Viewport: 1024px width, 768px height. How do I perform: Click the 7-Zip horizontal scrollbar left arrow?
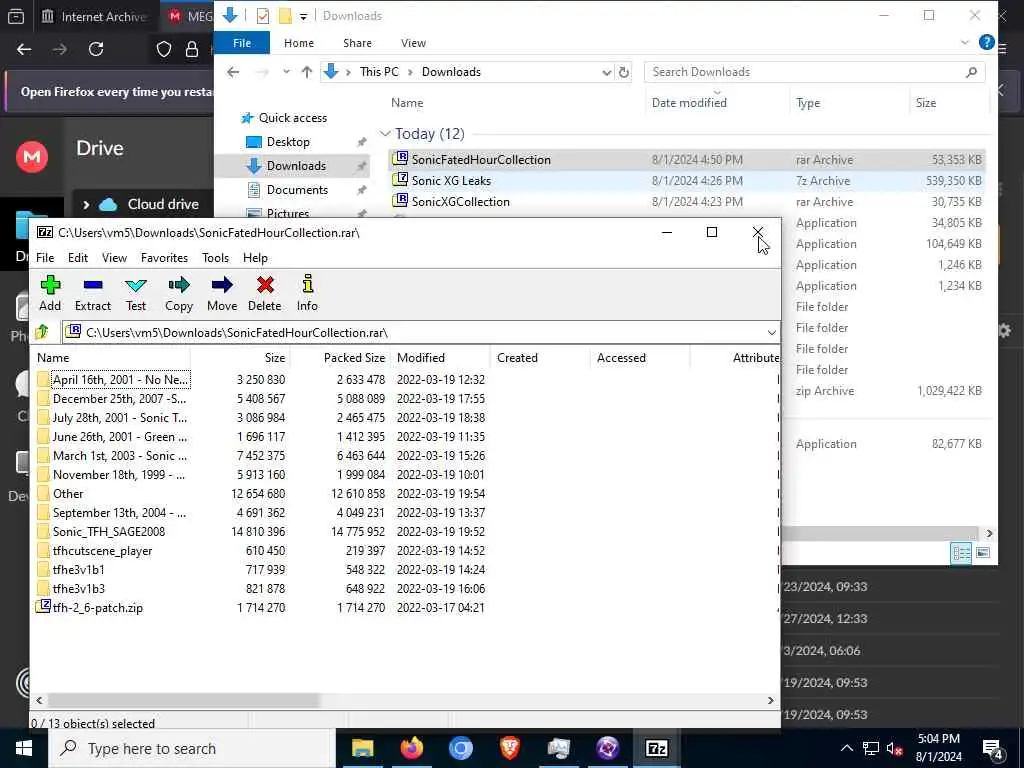click(39, 700)
